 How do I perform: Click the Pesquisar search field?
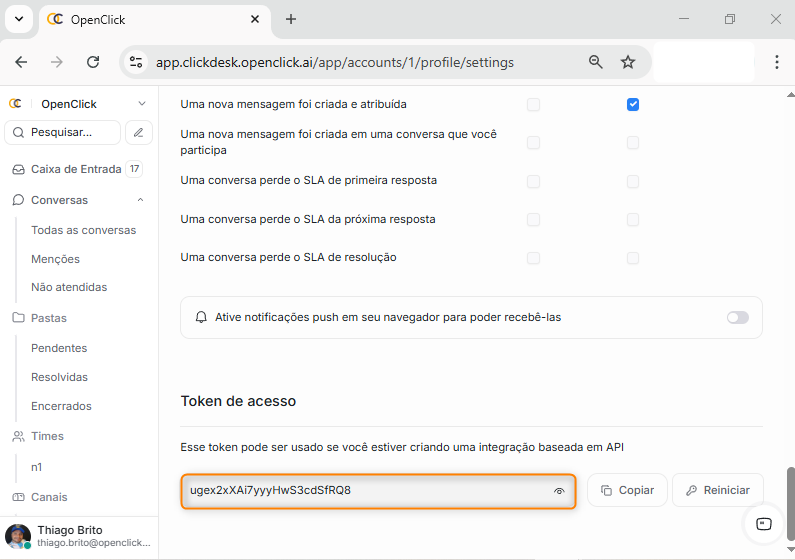pos(63,132)
